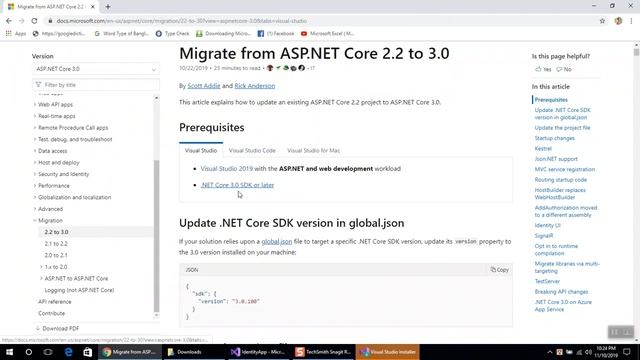Open Cortana search circle on taskbar

click(29, 352)
